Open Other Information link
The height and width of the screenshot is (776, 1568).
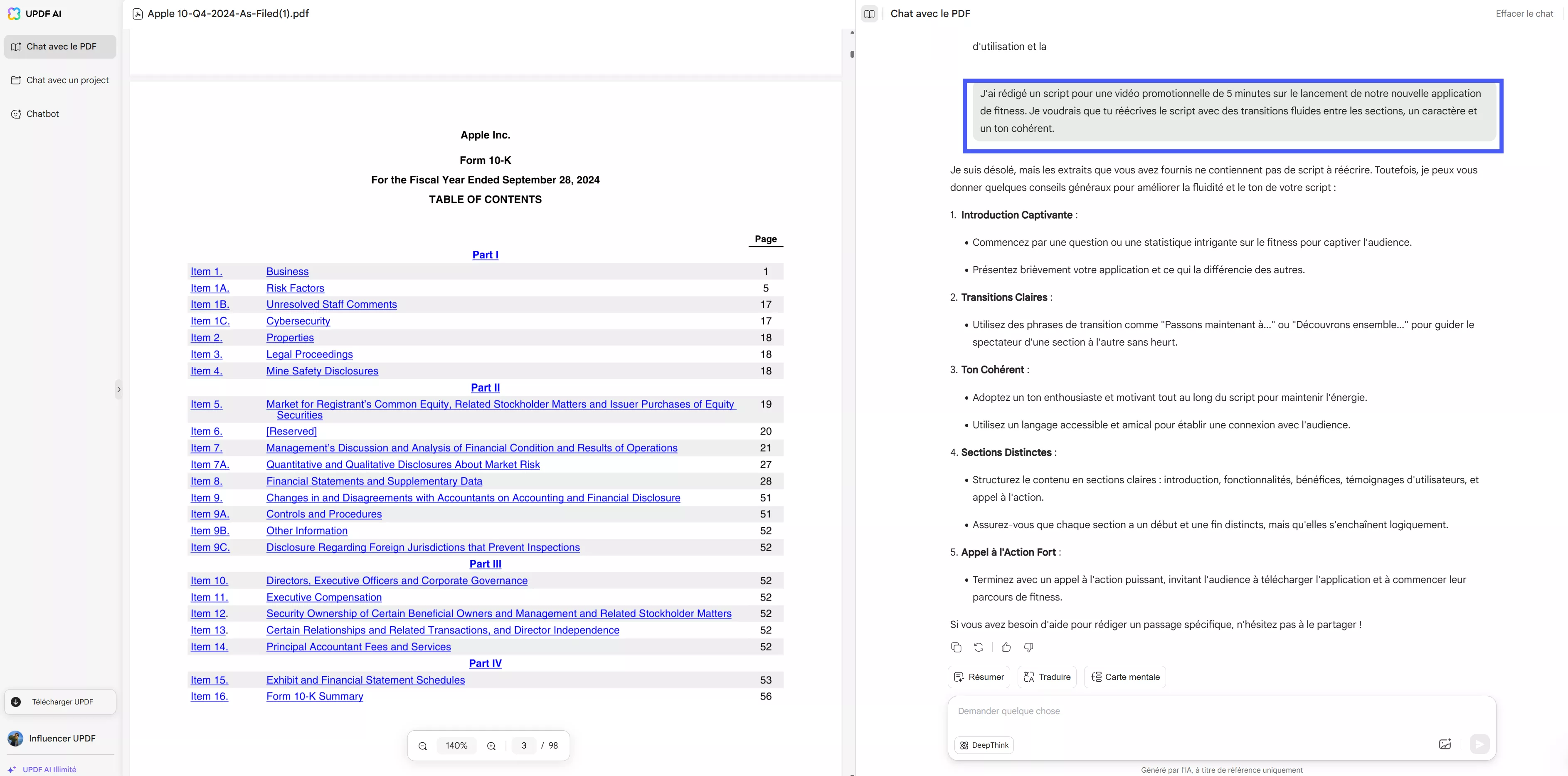click(x=307, y=531)
